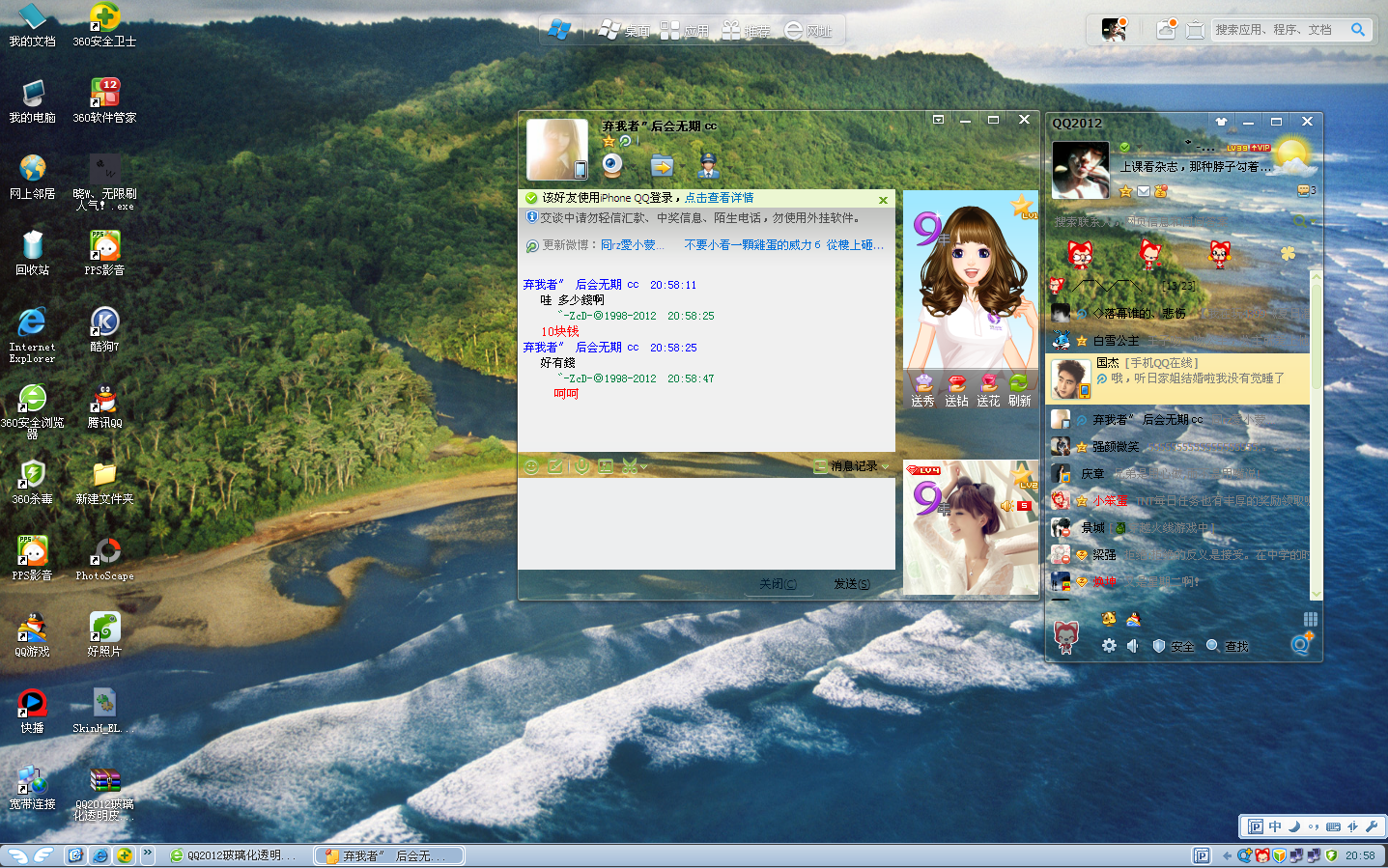The width and height of the screenshot is (1388, 868).
Task: Open the 消息记录 message history button
Action: point(847,466)
